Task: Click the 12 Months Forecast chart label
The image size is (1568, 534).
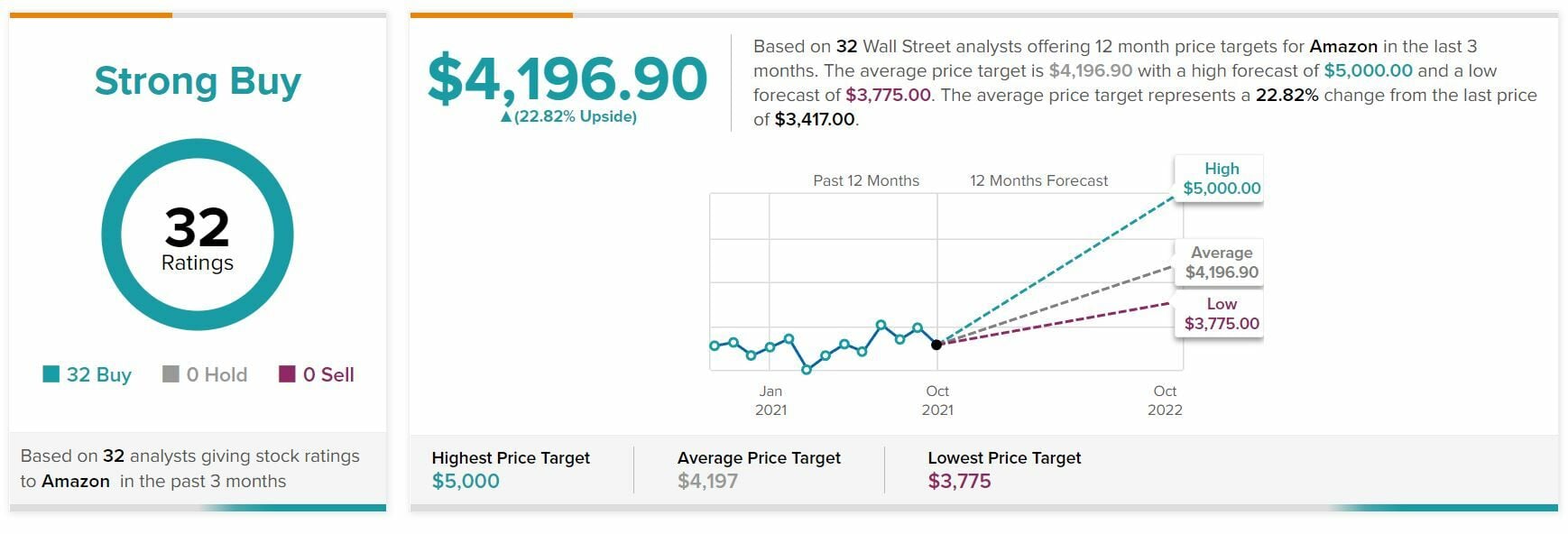Action: point(1038,180)
